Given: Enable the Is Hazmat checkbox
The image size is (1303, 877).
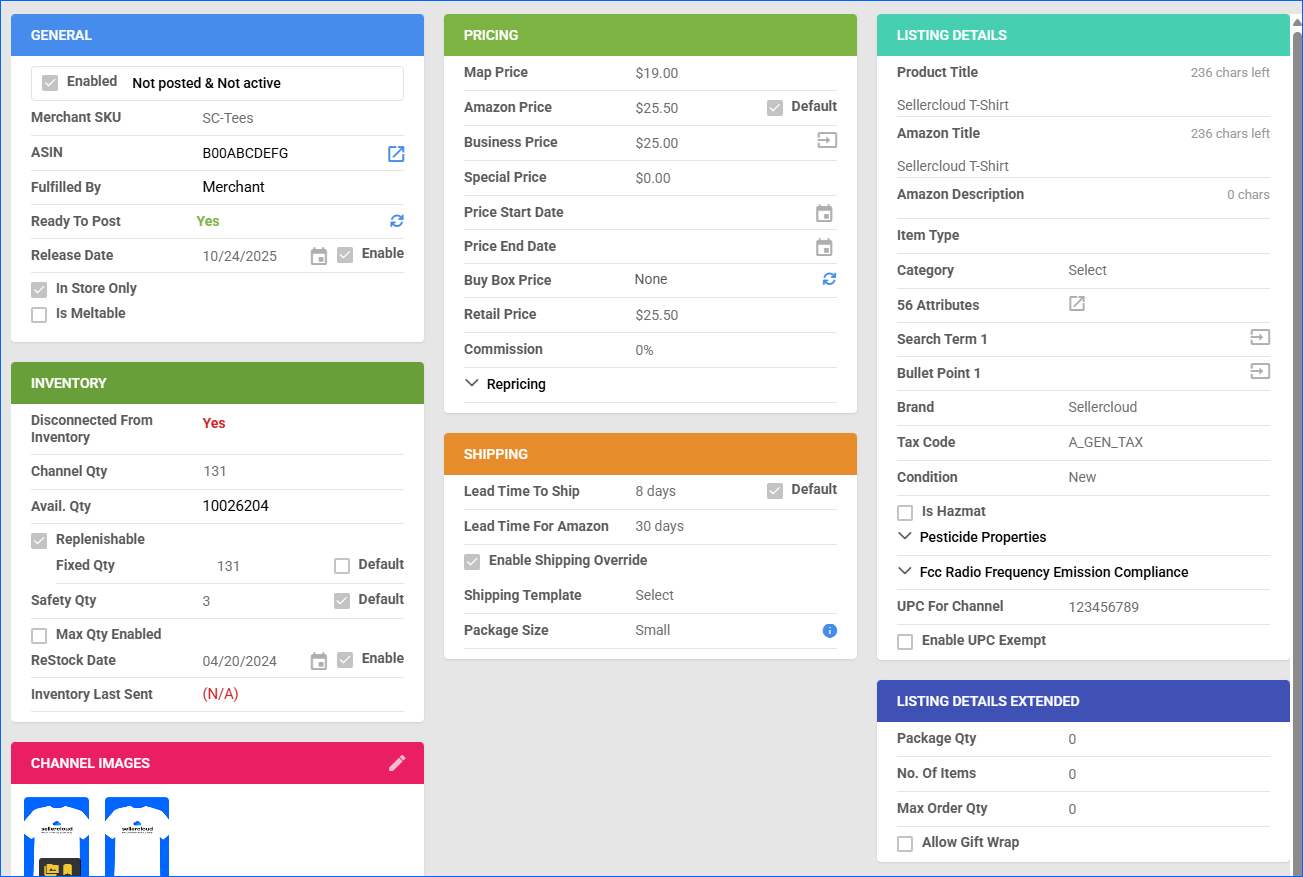Looking at the screenshot, I should pyautogui.click(x=905, y=513).
